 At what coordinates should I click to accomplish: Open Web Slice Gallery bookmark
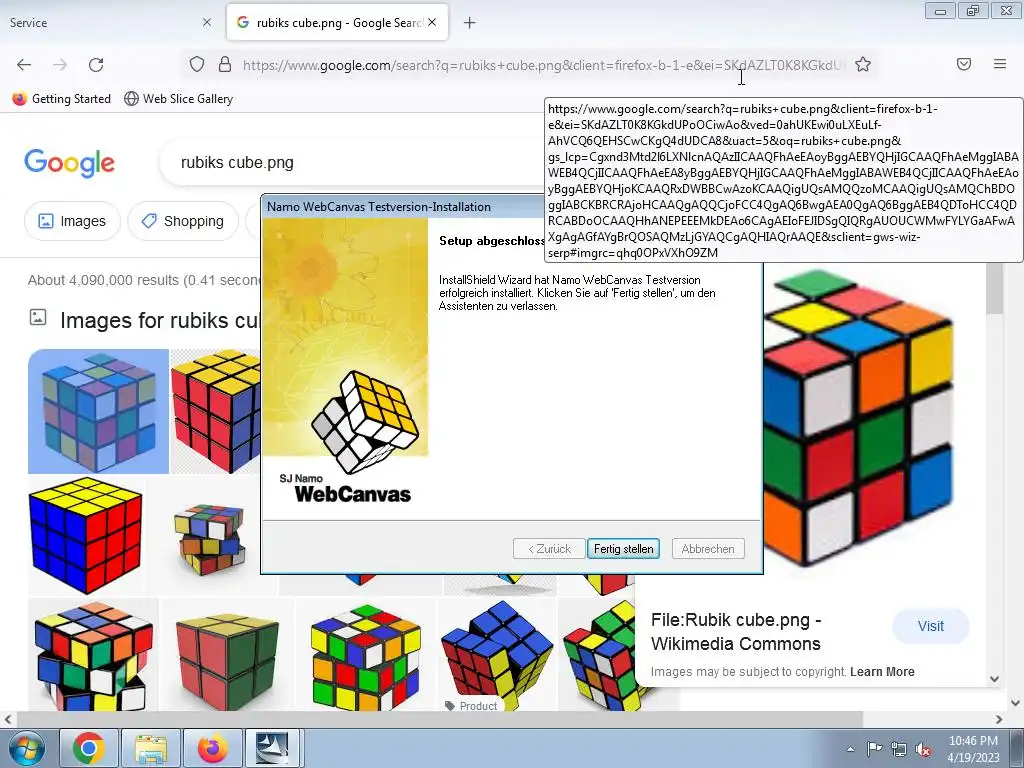tap(178, 99)
